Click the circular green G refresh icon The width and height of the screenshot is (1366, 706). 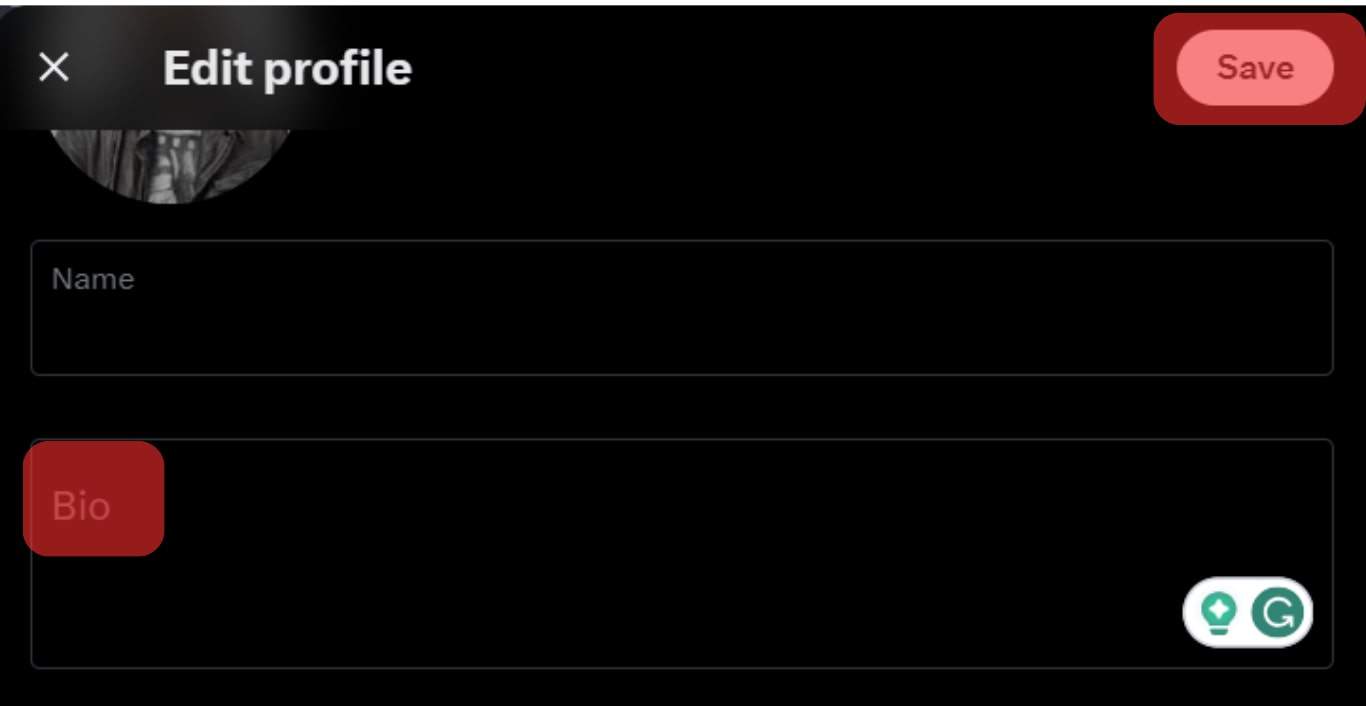pos(1277,612)
